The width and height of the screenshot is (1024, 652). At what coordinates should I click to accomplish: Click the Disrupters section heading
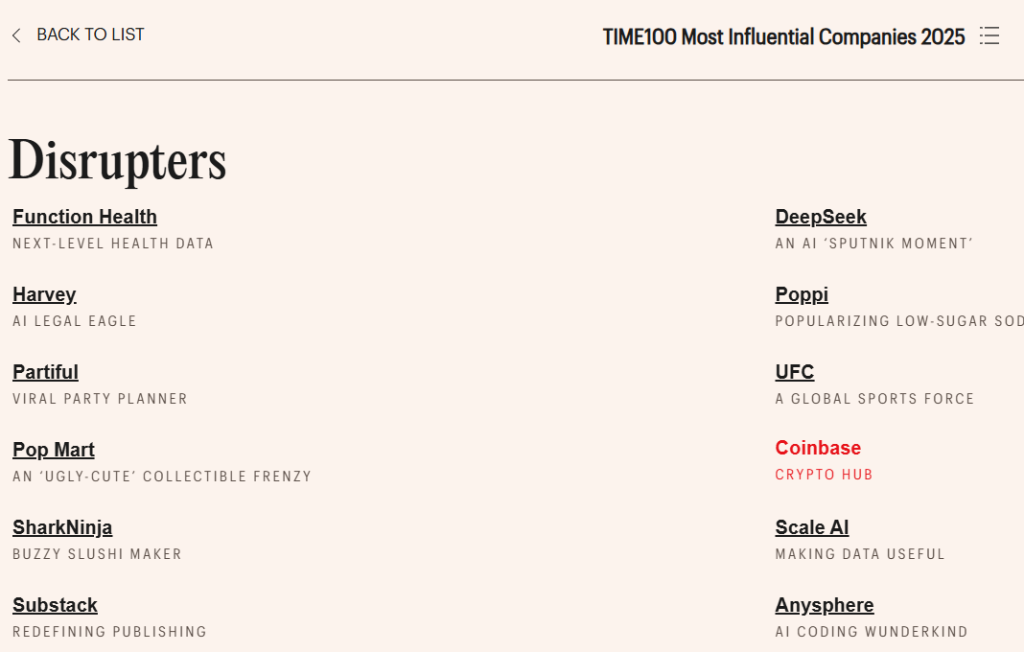pyautogui.click(x=118, y=160)
